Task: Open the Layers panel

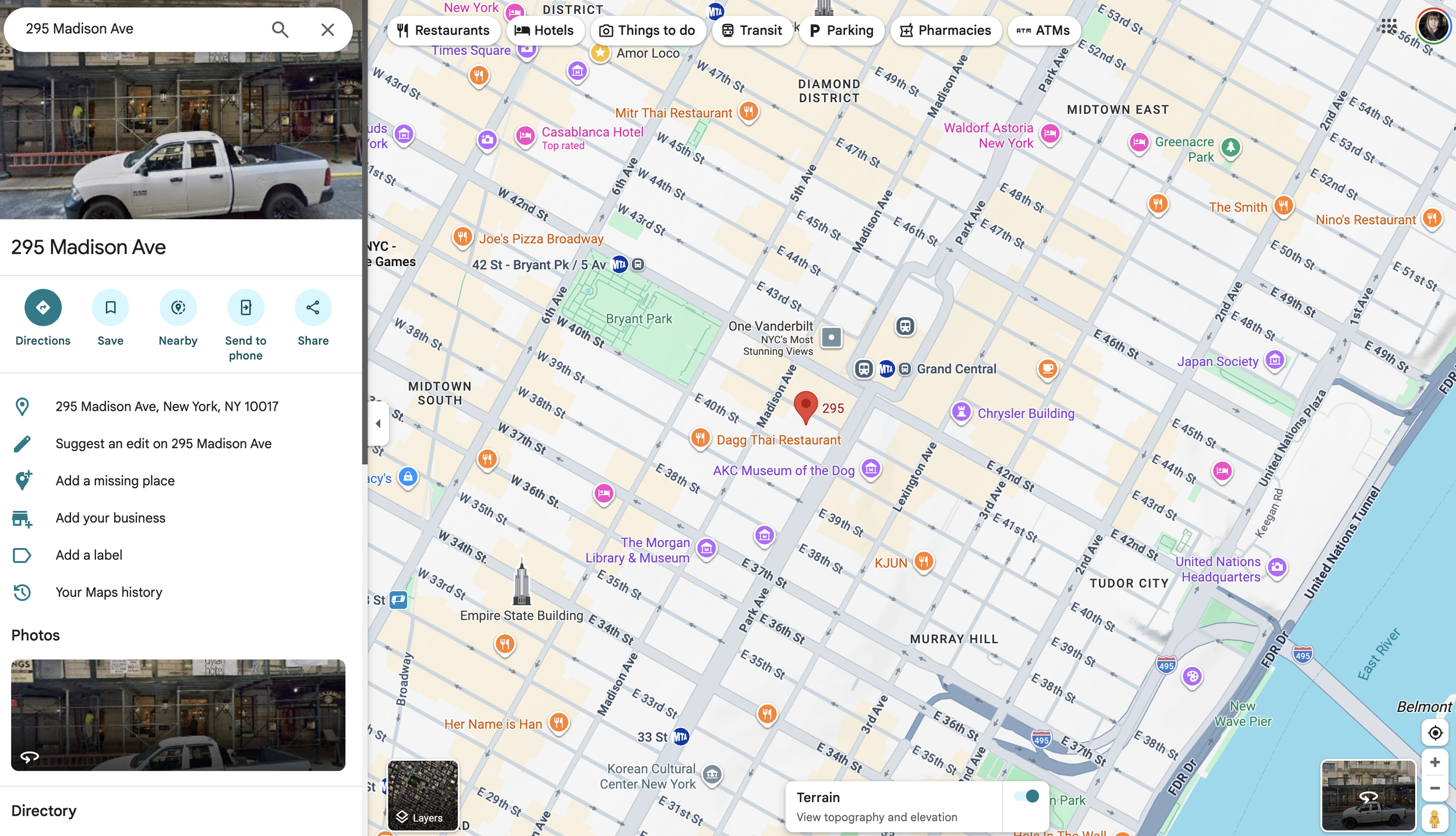Action: pyautogui.click(x=423, y=796)
